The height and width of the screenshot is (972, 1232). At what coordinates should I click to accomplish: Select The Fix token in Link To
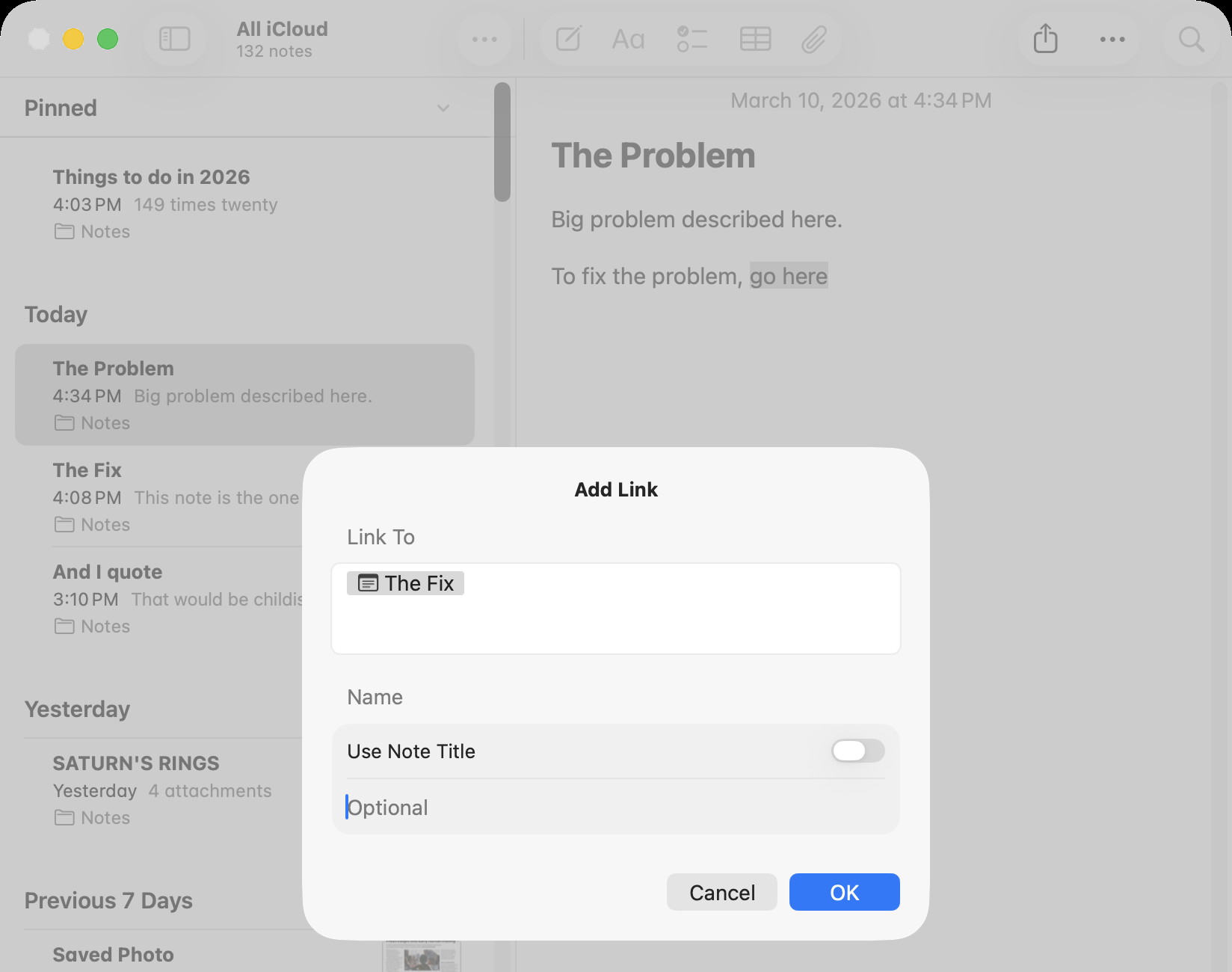pyautogui.click(x=406, y=583)
